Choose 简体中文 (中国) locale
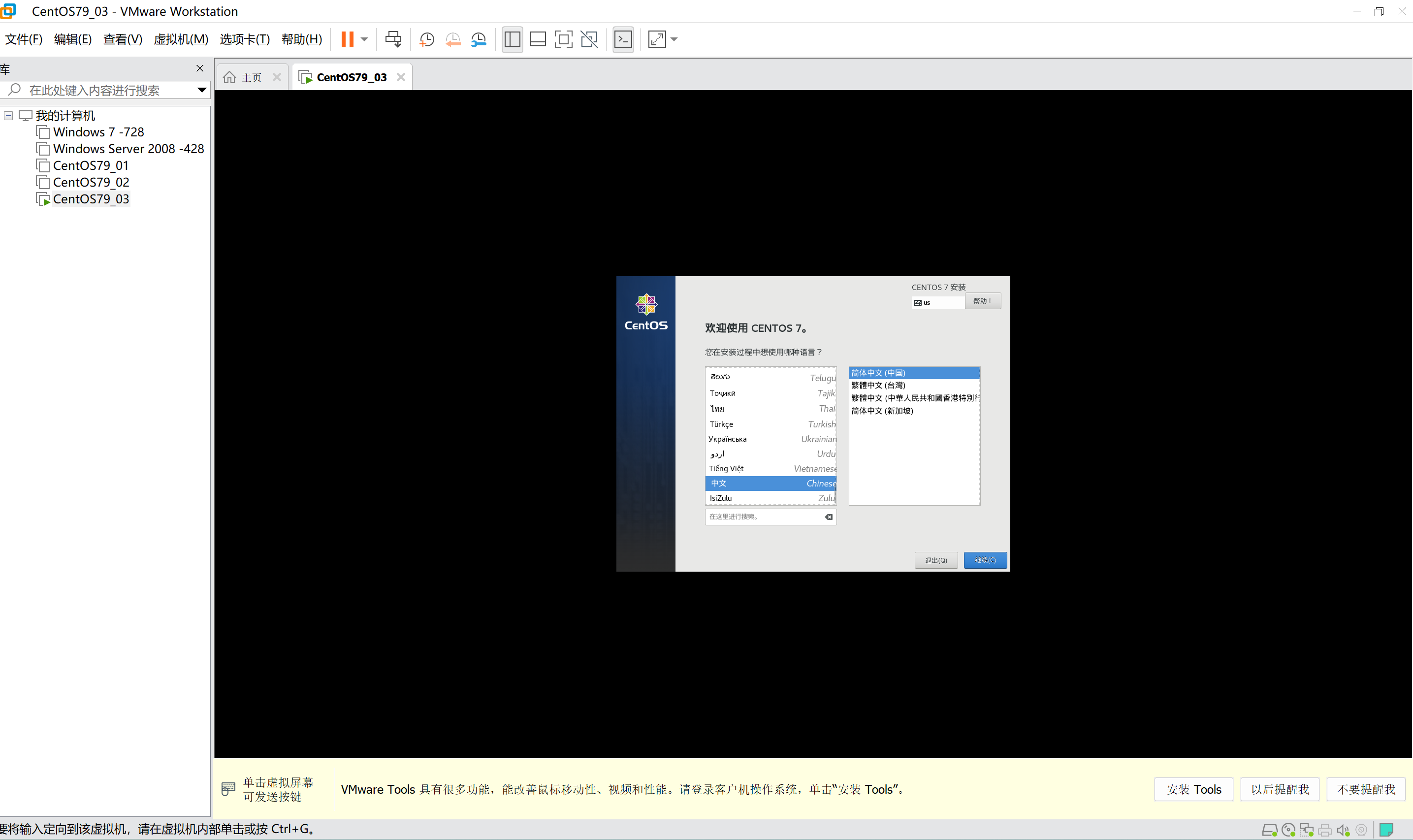This screenshot has width=1413, height=840. click(914, 372)
